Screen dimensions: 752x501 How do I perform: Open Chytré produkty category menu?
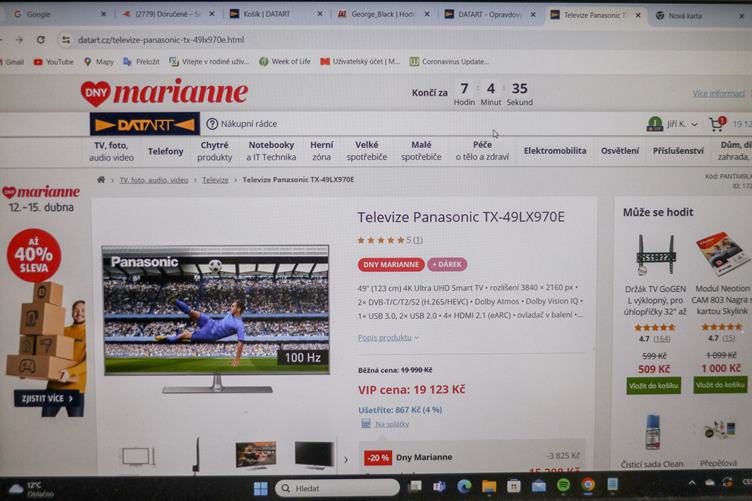(214, 151)
